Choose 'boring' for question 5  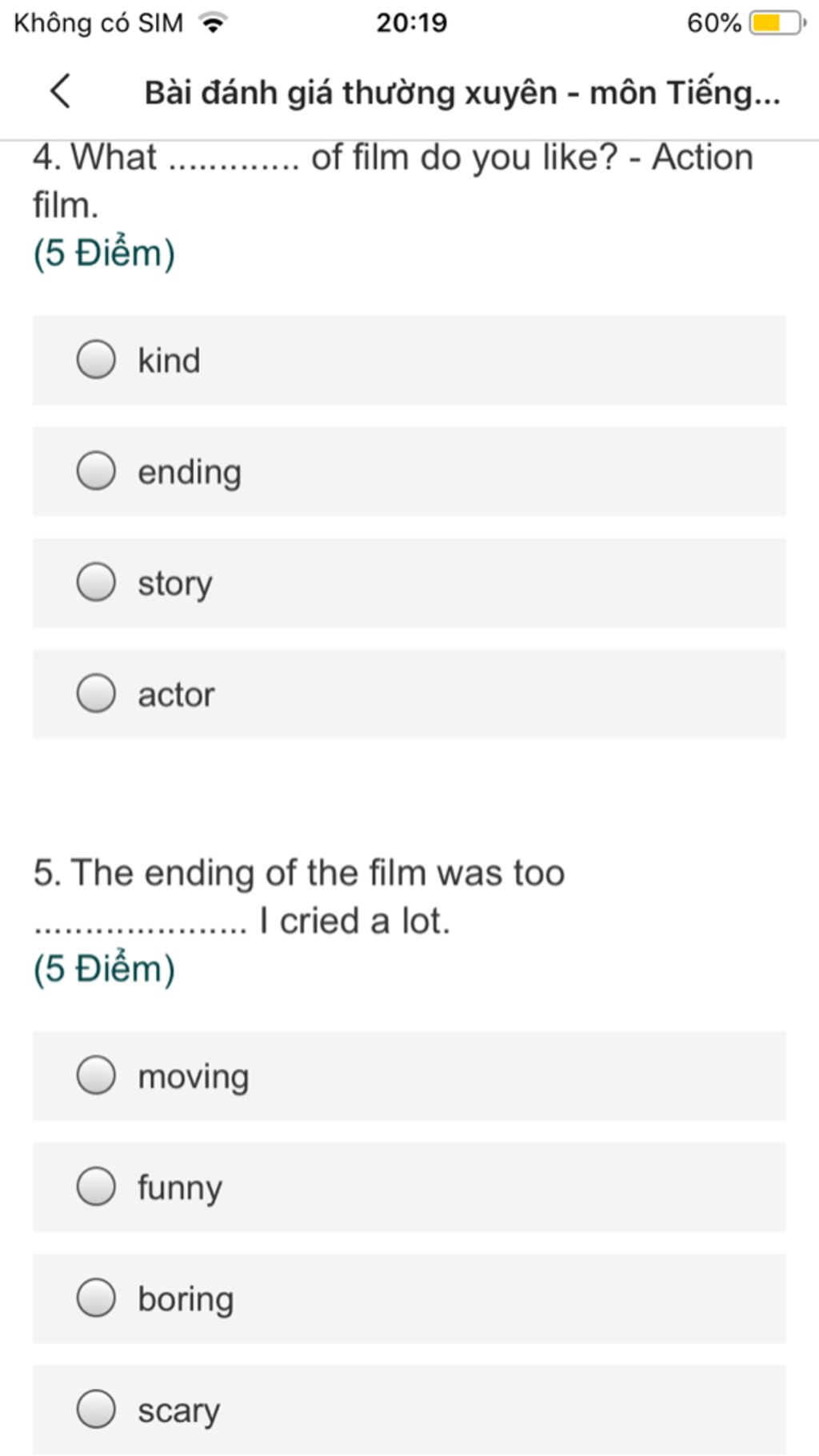97,1297
